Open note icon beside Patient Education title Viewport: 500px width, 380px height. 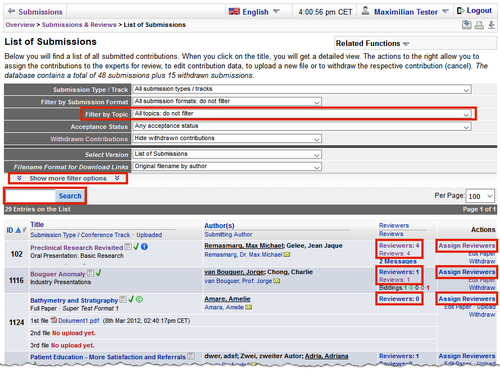coord(191,356)
